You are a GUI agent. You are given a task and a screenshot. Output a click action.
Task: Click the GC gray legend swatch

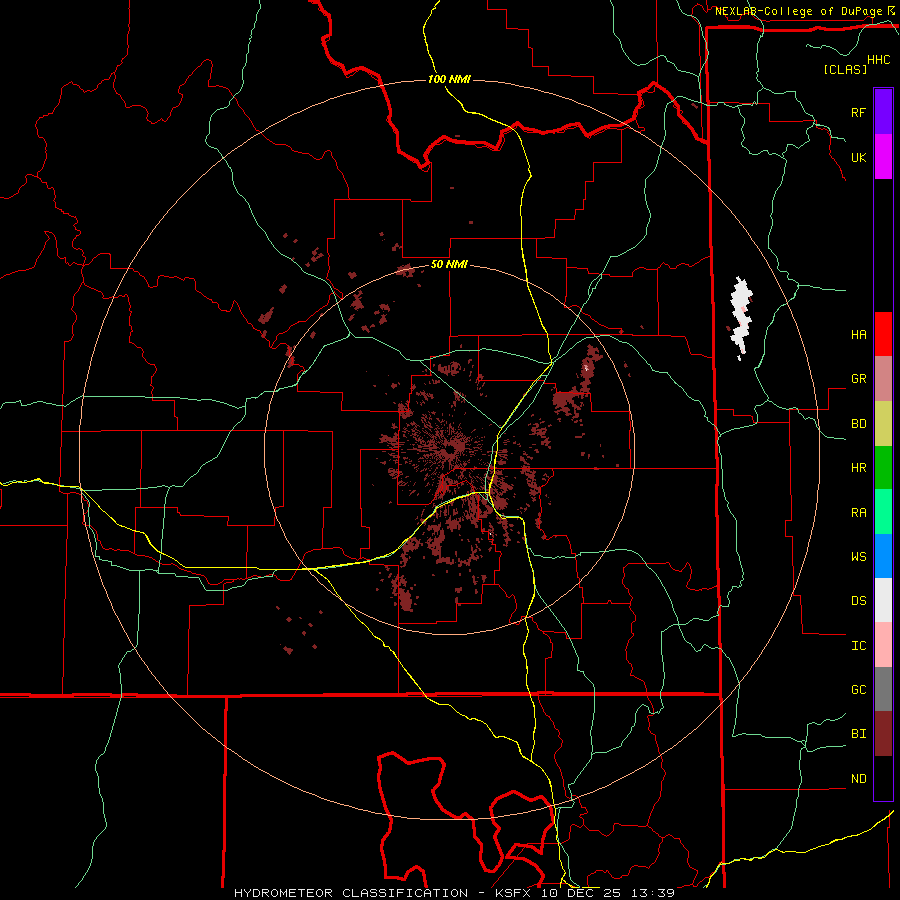883,689
